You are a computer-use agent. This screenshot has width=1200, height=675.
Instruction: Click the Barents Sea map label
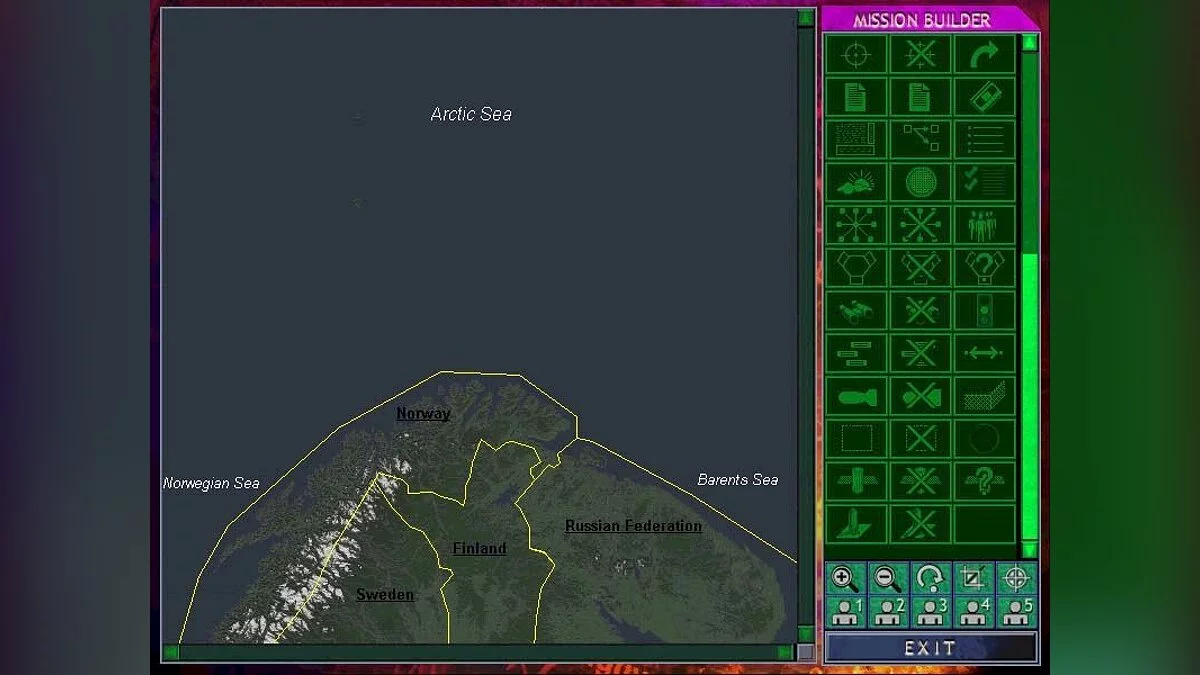coord(738,480)
